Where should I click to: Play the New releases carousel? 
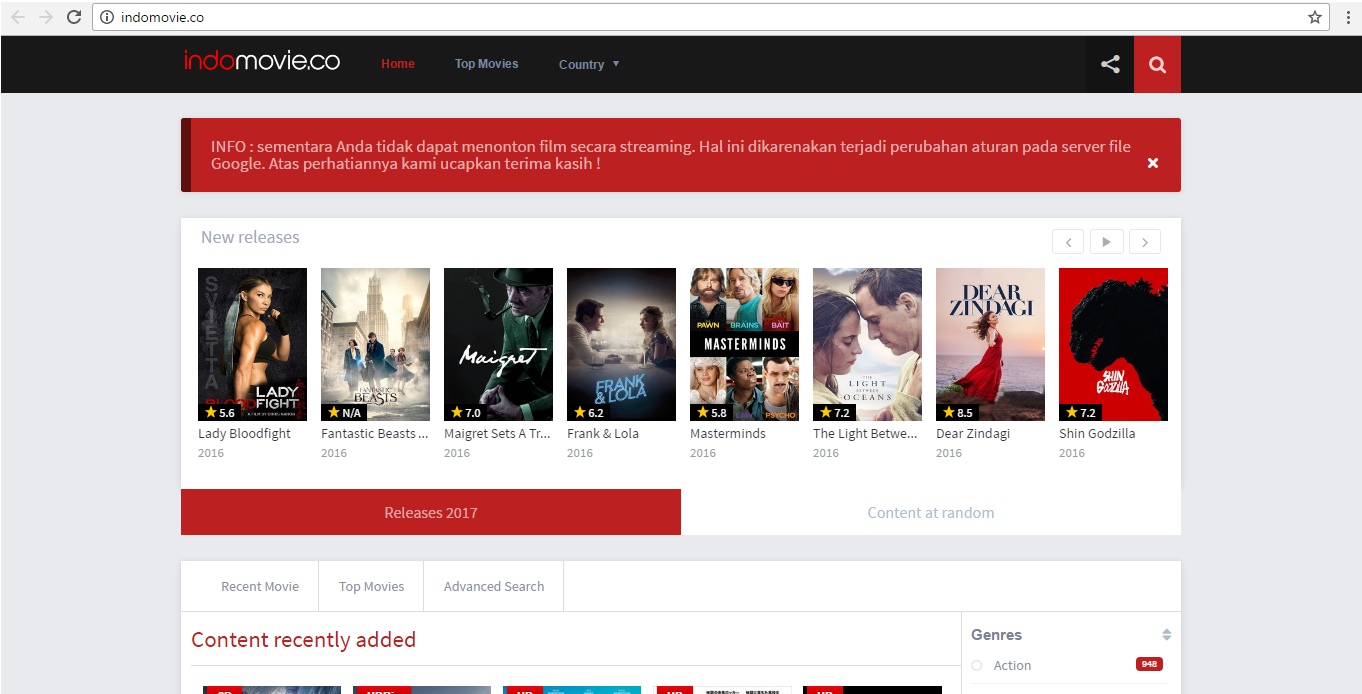tap(1106, 242)
